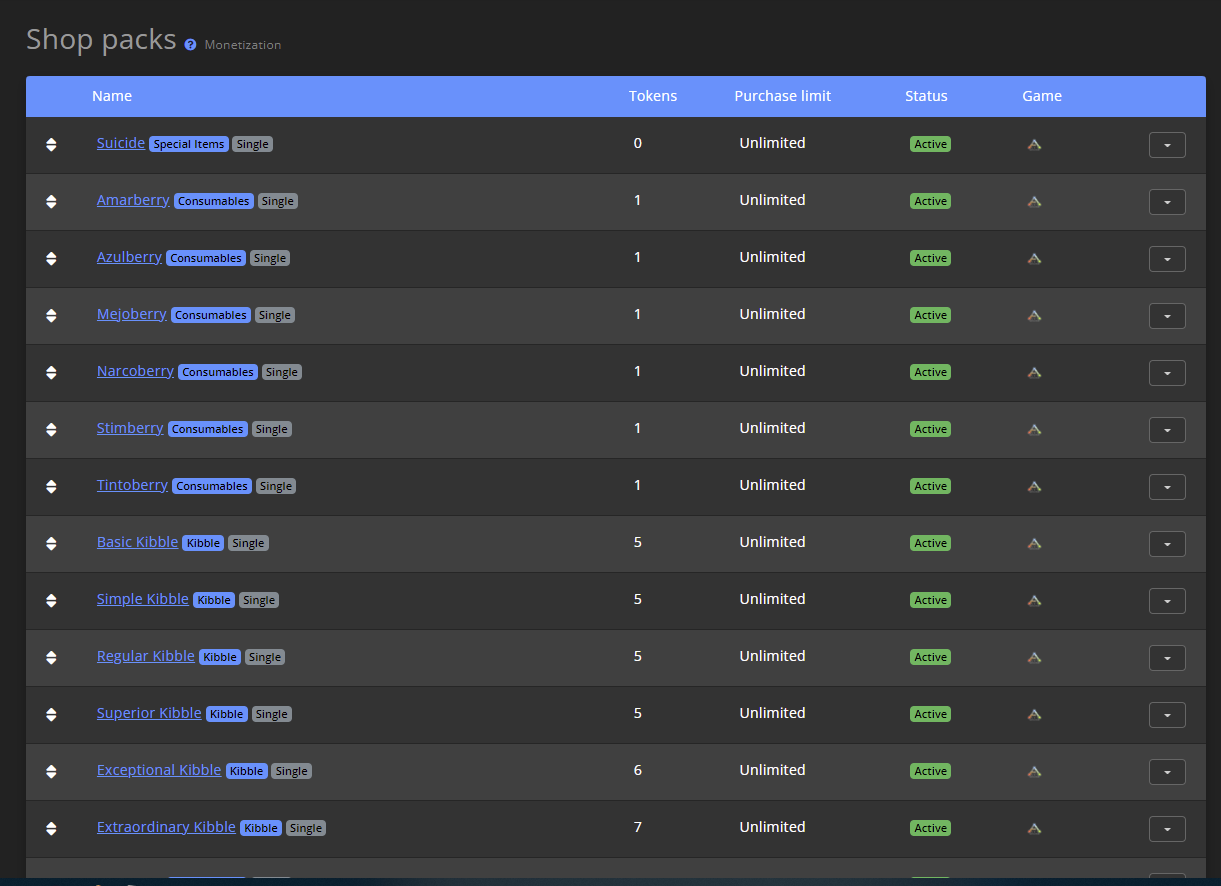
Task: Toggle the Active status badge for Azulberry
Action: [x=930, y=257]
